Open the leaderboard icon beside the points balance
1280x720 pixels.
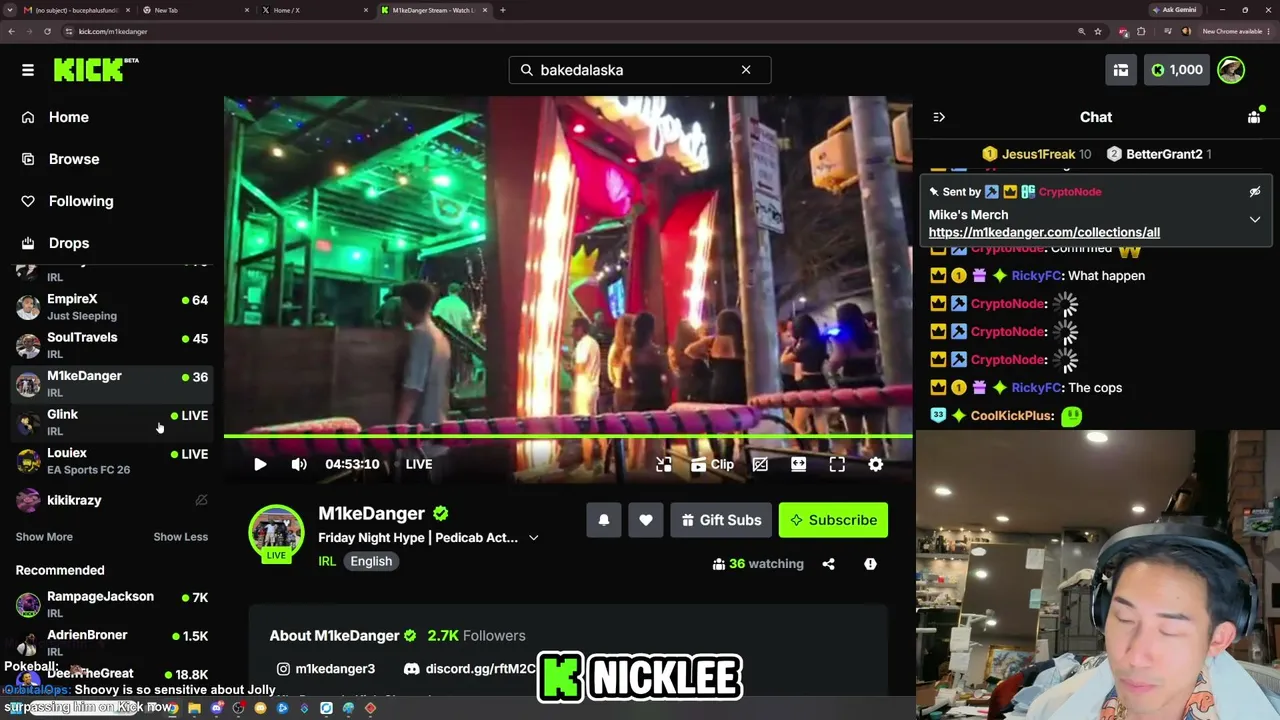tap(1121, 70)
